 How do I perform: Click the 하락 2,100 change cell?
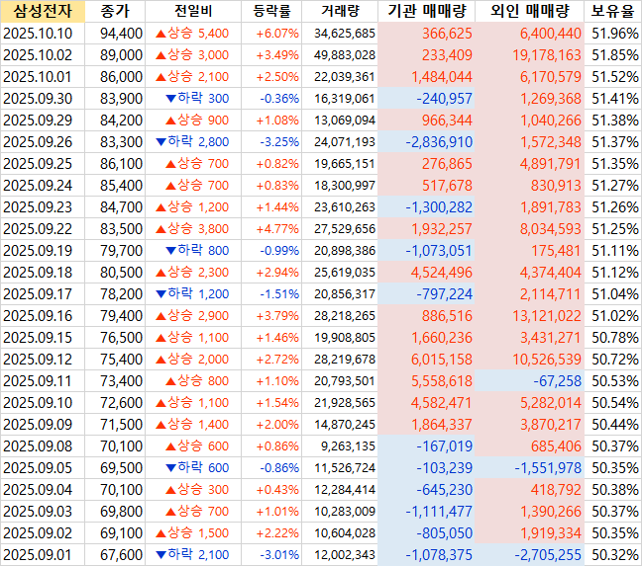coord(193,555)
